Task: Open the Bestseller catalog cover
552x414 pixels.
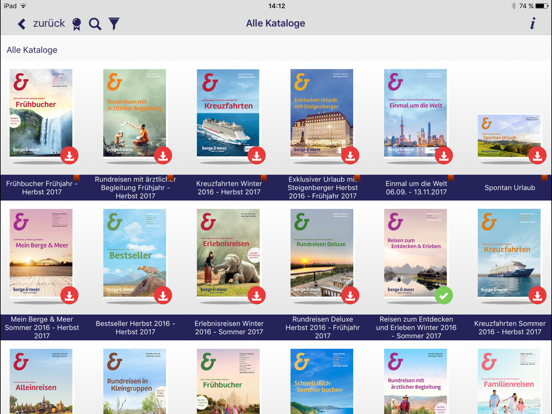Action: (x=134, y=253)
